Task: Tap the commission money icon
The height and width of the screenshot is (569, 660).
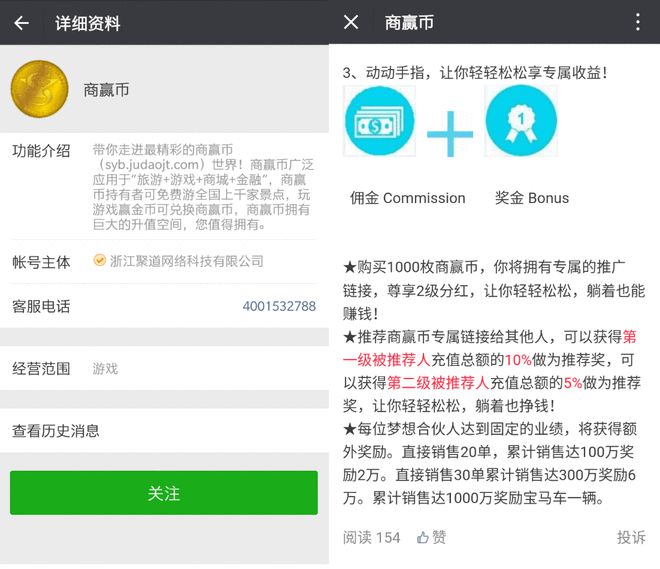Action: point(380,121)
